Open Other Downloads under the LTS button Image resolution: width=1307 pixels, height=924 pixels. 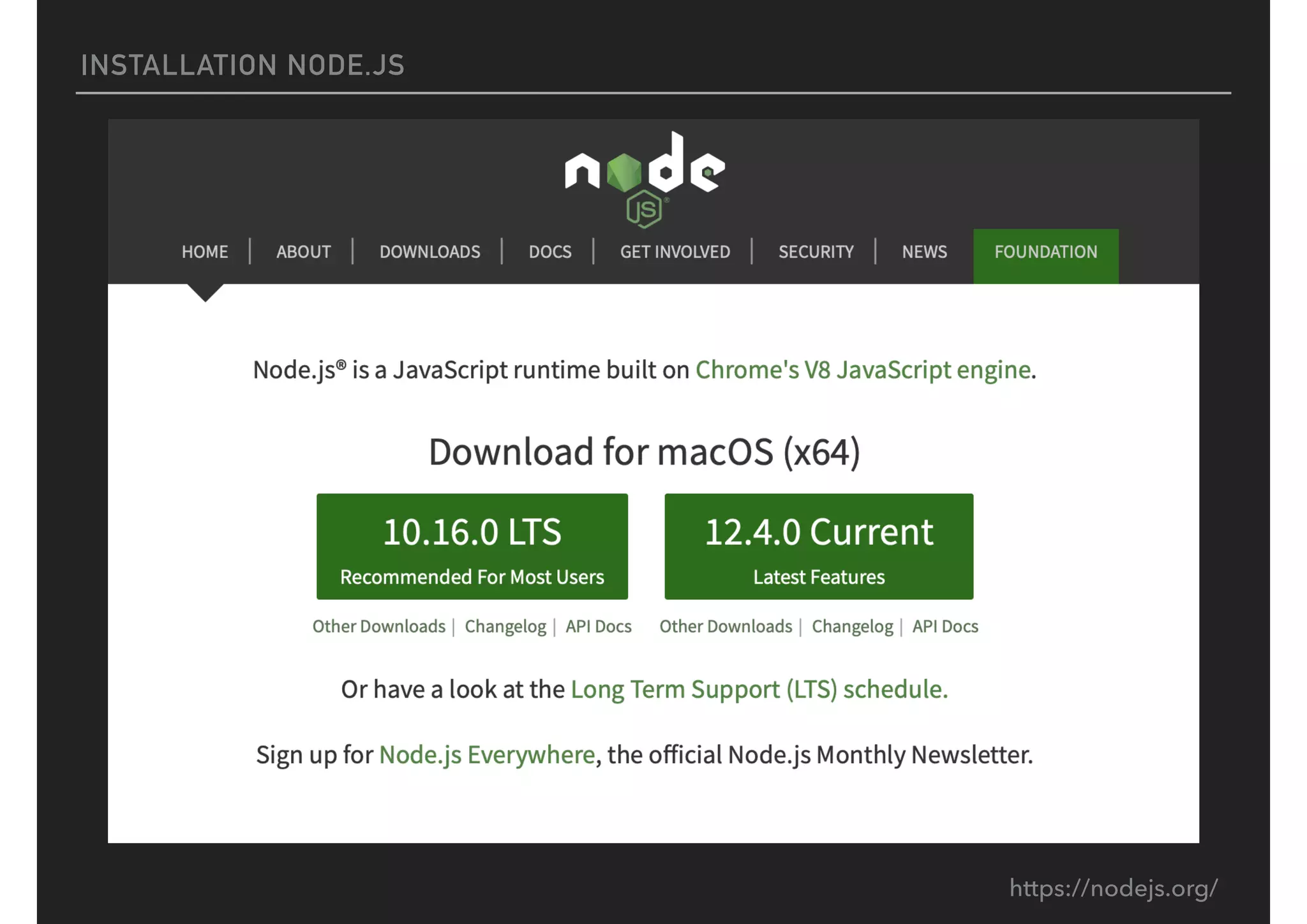click(x=379, y=627)
